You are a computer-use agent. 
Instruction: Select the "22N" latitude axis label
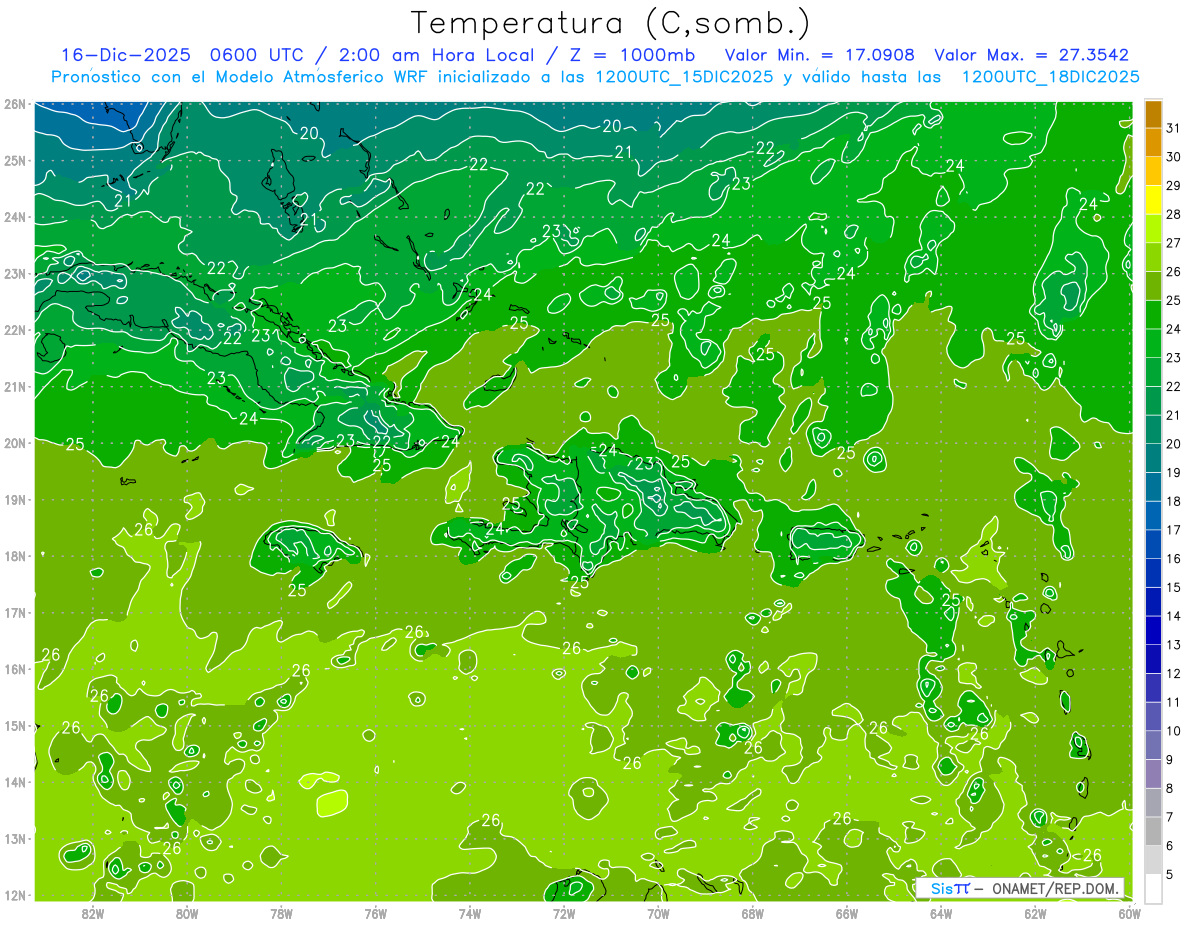pos(15,330)
